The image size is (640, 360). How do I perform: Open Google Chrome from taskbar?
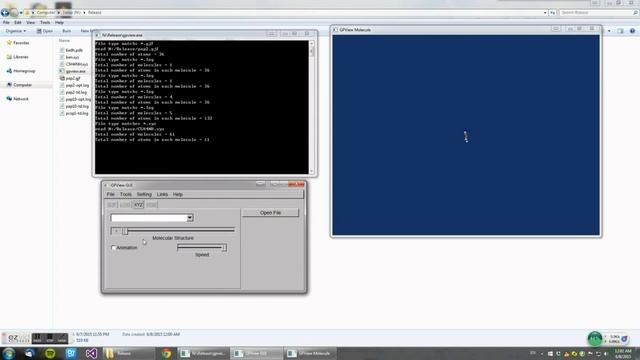coord(166,353)
